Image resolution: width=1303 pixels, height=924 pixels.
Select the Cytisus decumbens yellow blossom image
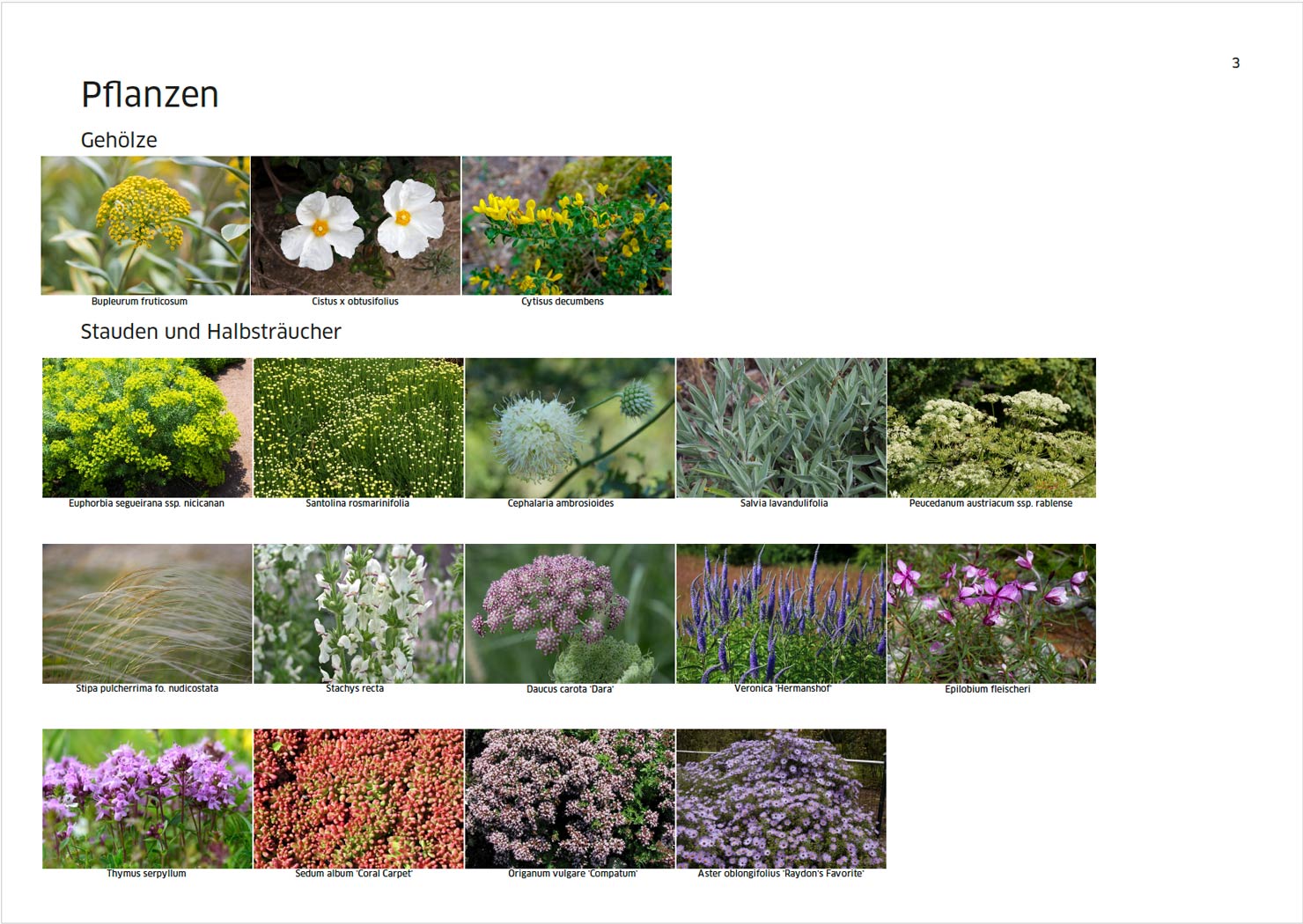click(x=567, y=225)
